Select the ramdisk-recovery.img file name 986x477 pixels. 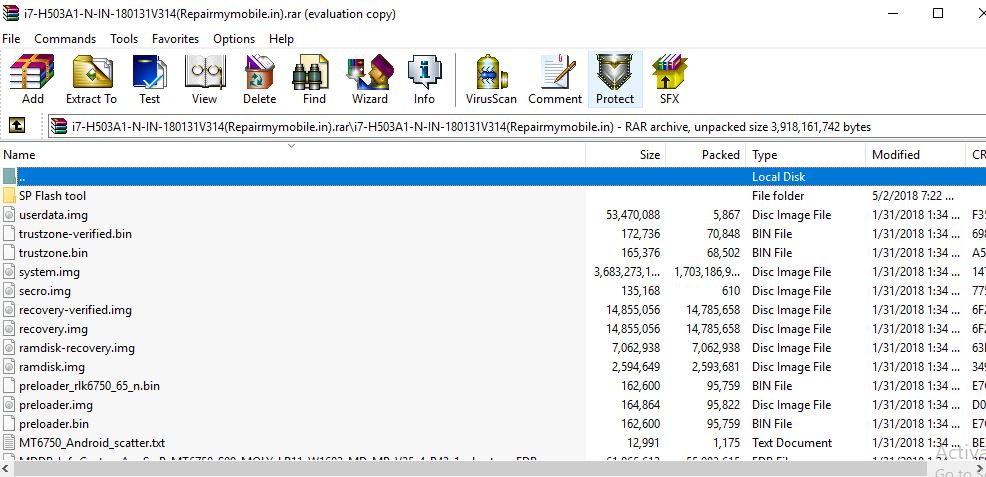click(x=77, y=348)
